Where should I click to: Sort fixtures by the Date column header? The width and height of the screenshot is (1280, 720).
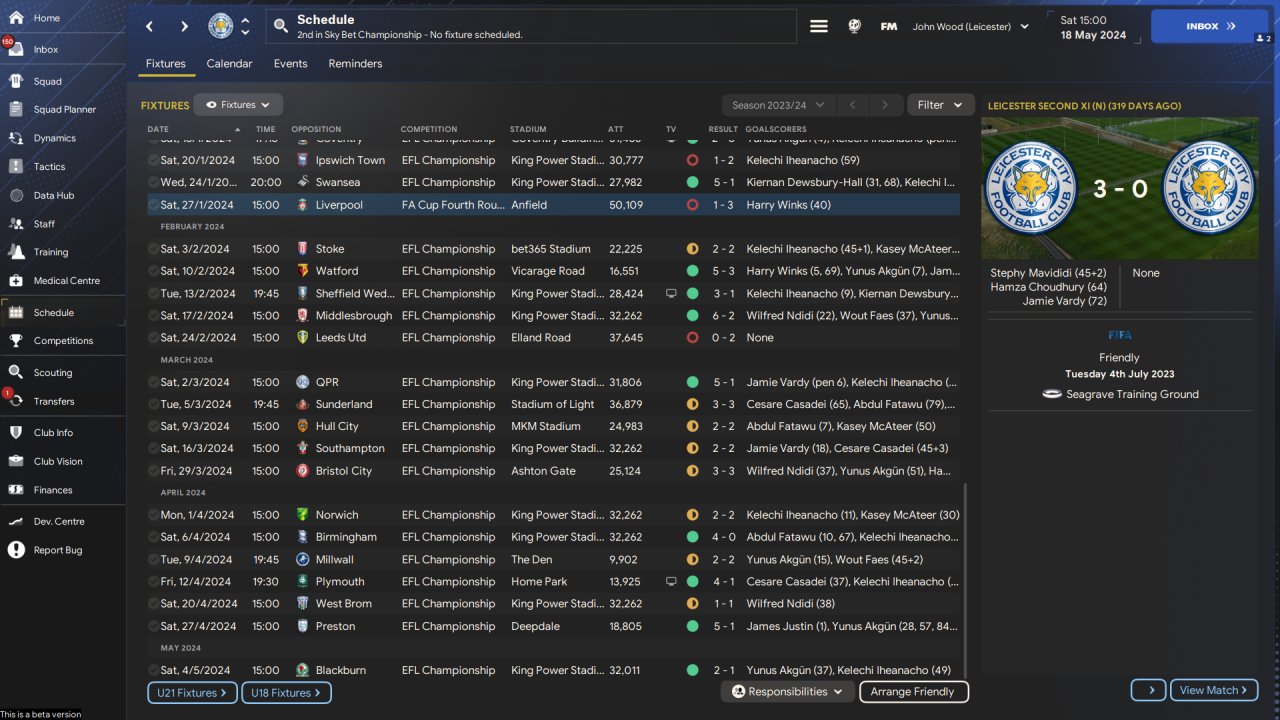(158, 129)
